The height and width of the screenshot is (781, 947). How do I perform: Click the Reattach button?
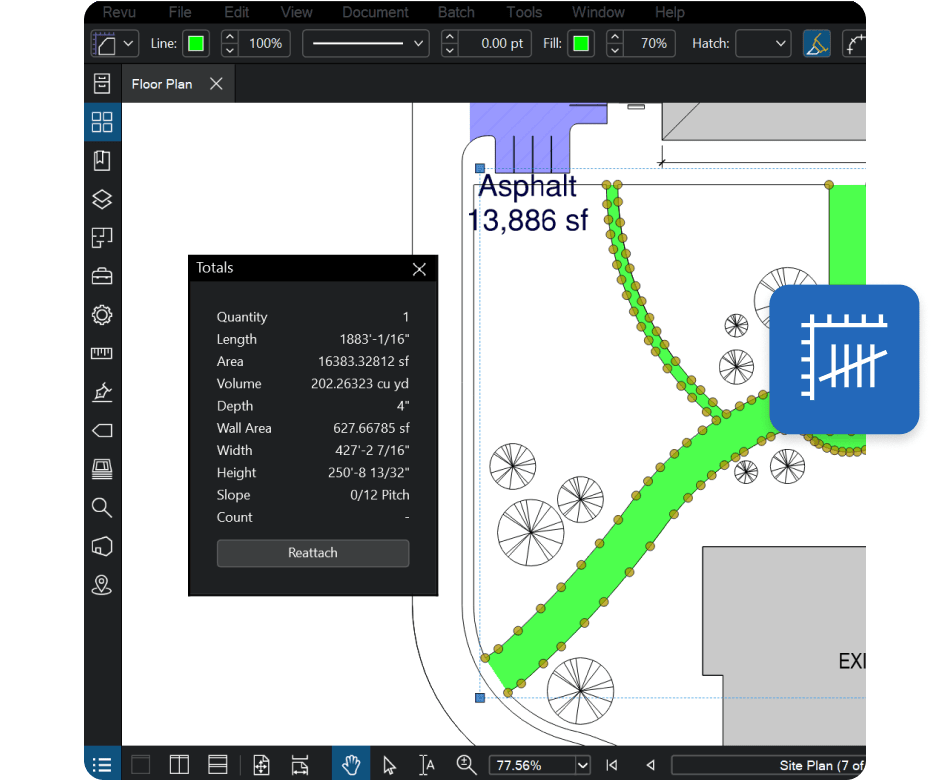[313, 553]
